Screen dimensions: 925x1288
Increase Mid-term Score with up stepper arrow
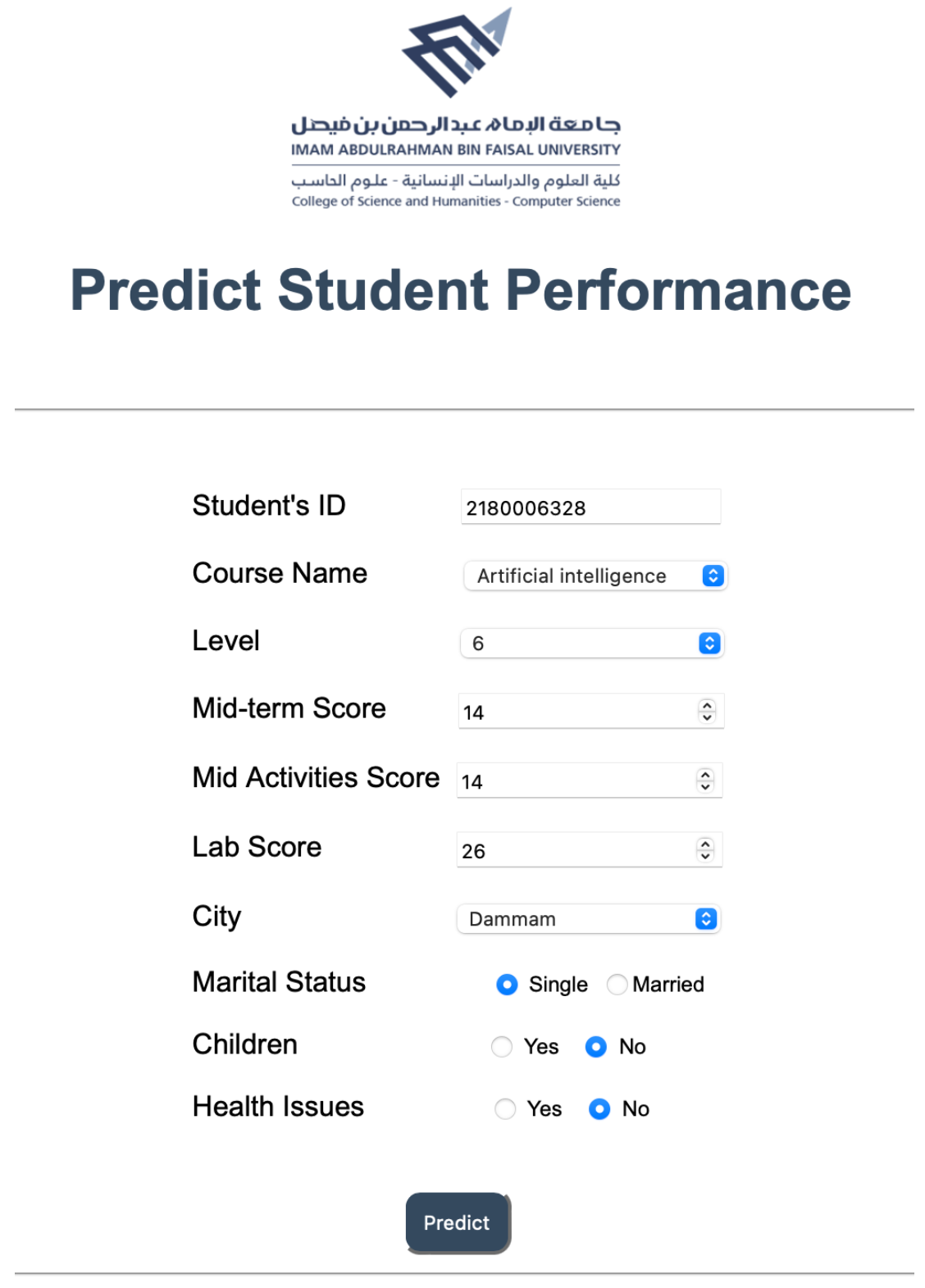pos(707,706)
